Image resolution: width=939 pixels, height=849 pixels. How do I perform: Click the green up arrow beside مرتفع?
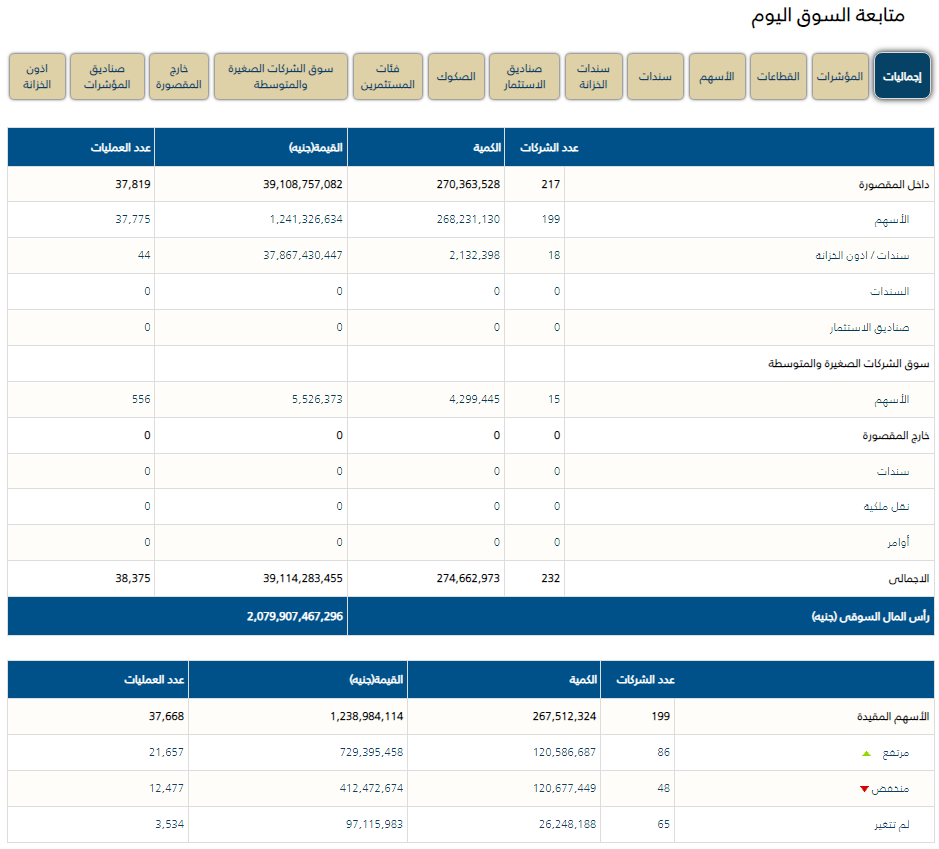(866, 753)
